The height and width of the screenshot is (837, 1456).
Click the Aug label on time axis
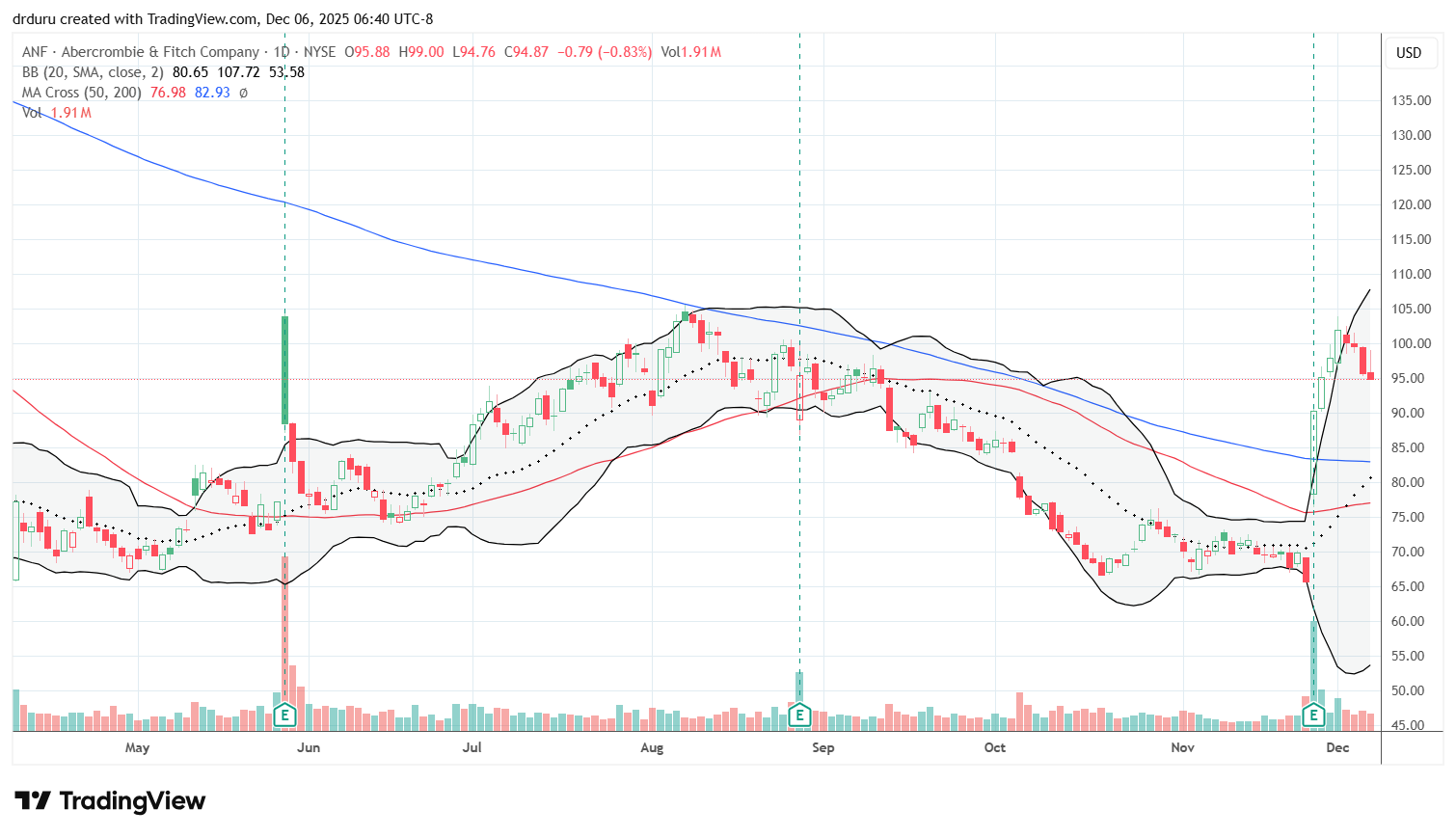pyautogui.click(x=652, y=747)
